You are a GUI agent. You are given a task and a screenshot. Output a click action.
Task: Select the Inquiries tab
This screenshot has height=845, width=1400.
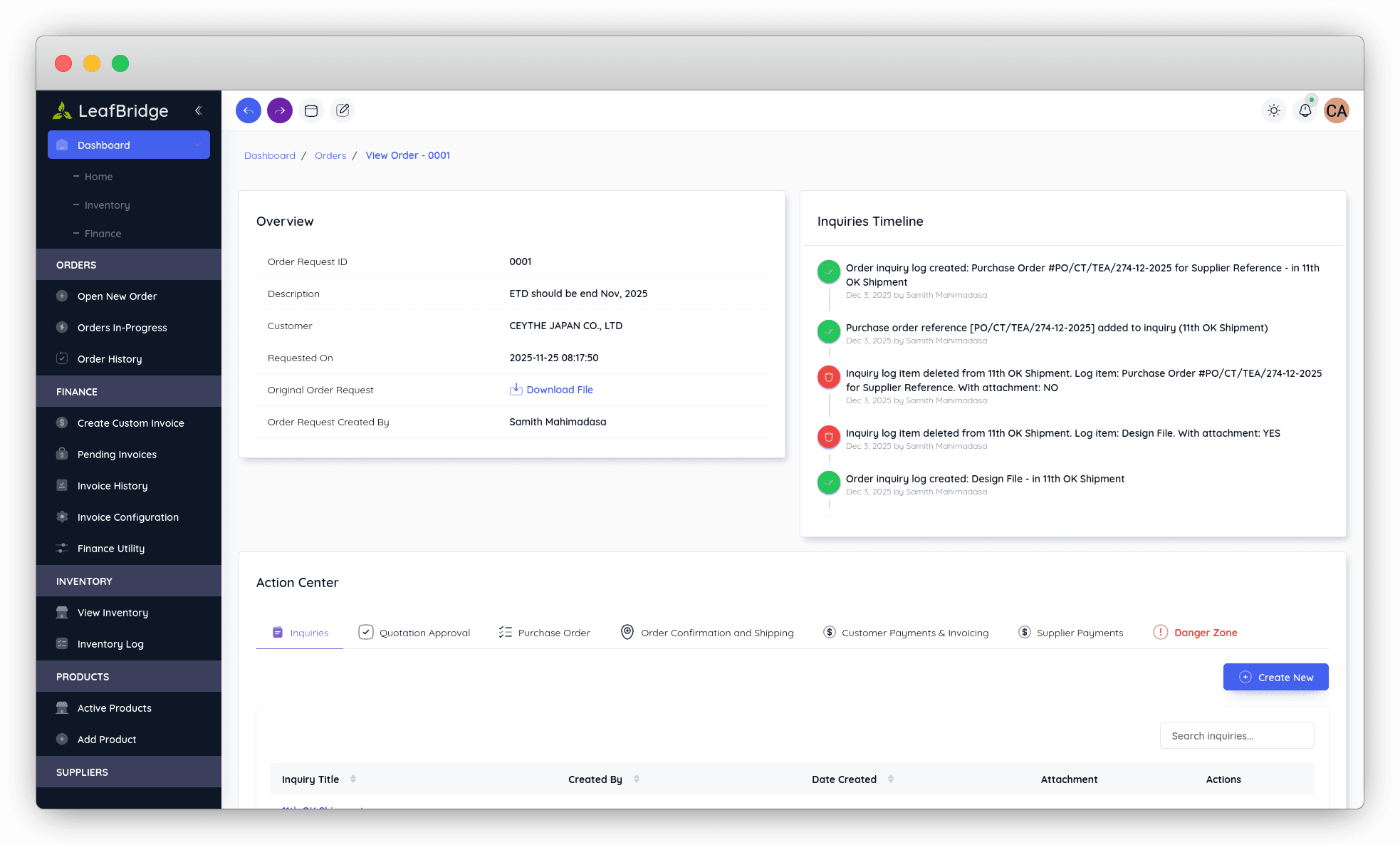[300, 633]
